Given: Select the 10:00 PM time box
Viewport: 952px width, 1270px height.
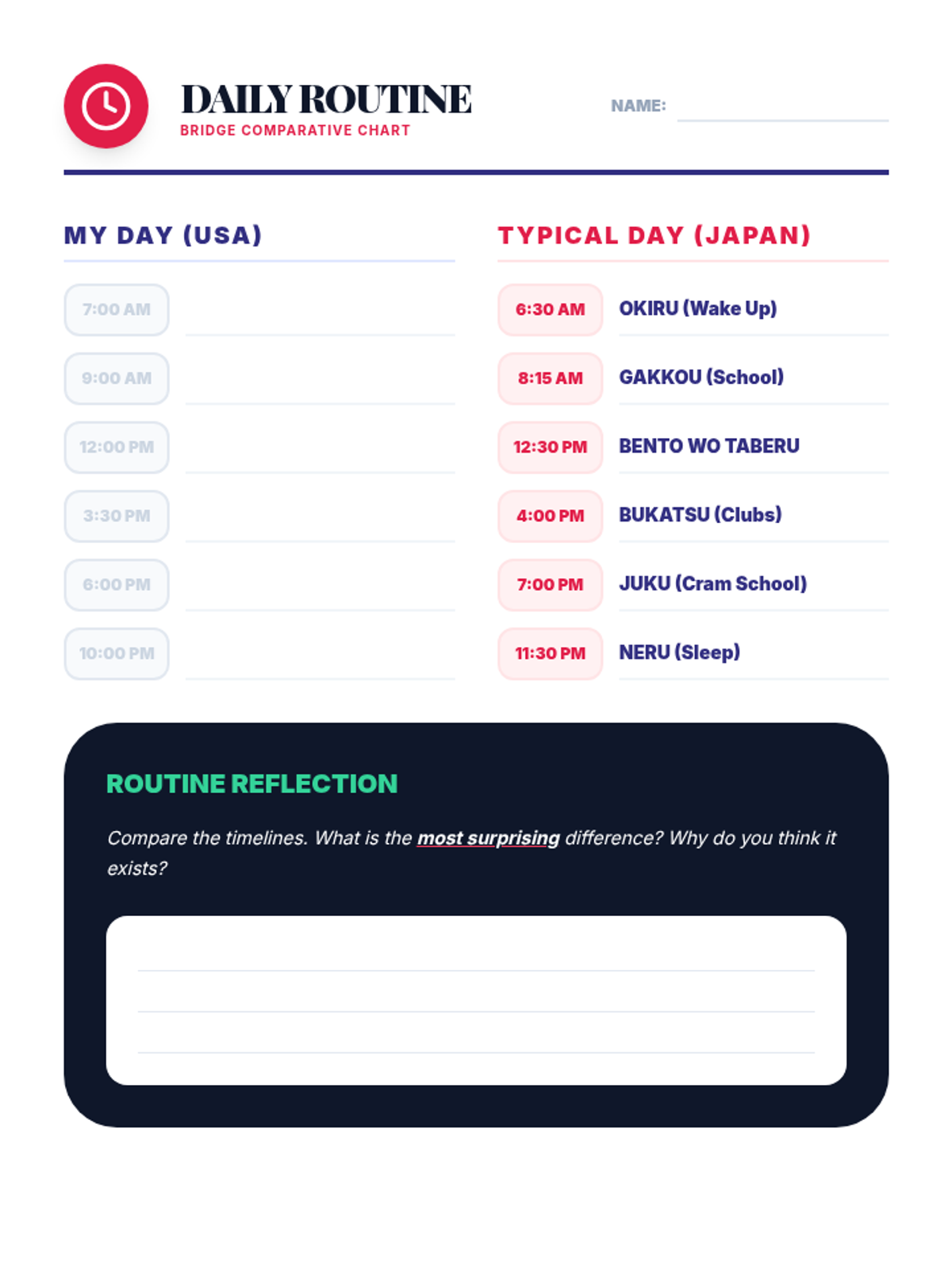Looking at the screenshot, I should point(117,653).
